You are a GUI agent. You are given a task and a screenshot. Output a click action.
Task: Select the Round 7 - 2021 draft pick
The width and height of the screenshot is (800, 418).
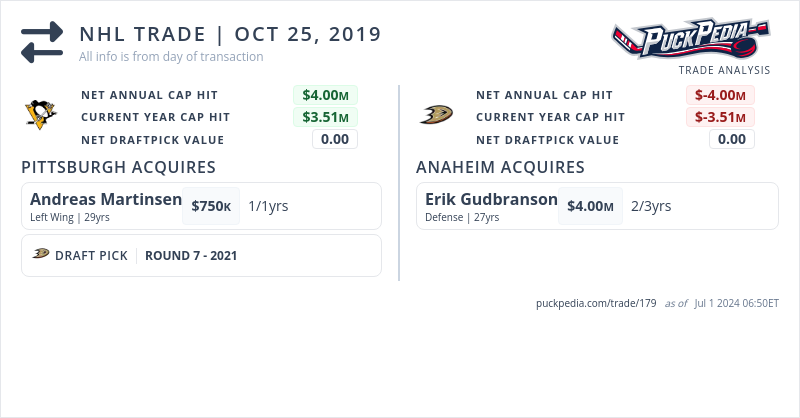point(191,255)
